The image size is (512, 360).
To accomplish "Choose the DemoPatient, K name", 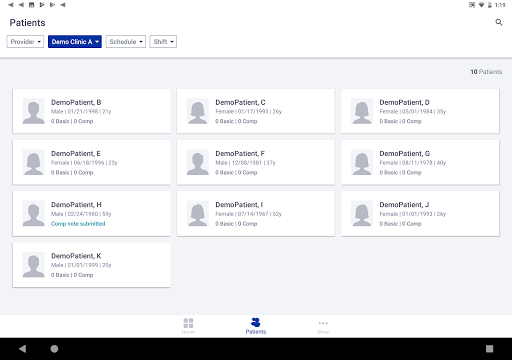I will point(76,256).
